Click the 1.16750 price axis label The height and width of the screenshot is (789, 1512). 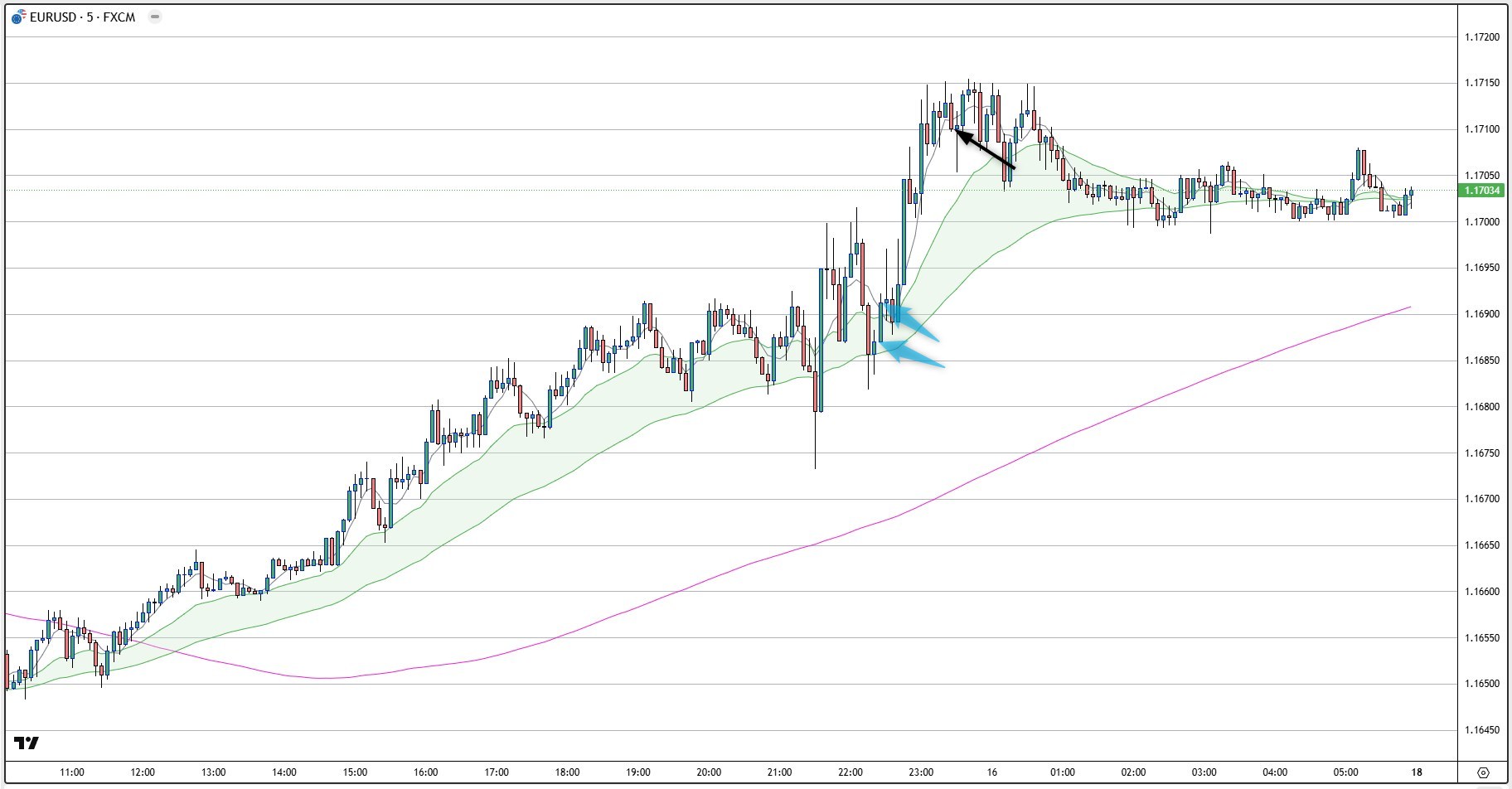point(1482,453)
